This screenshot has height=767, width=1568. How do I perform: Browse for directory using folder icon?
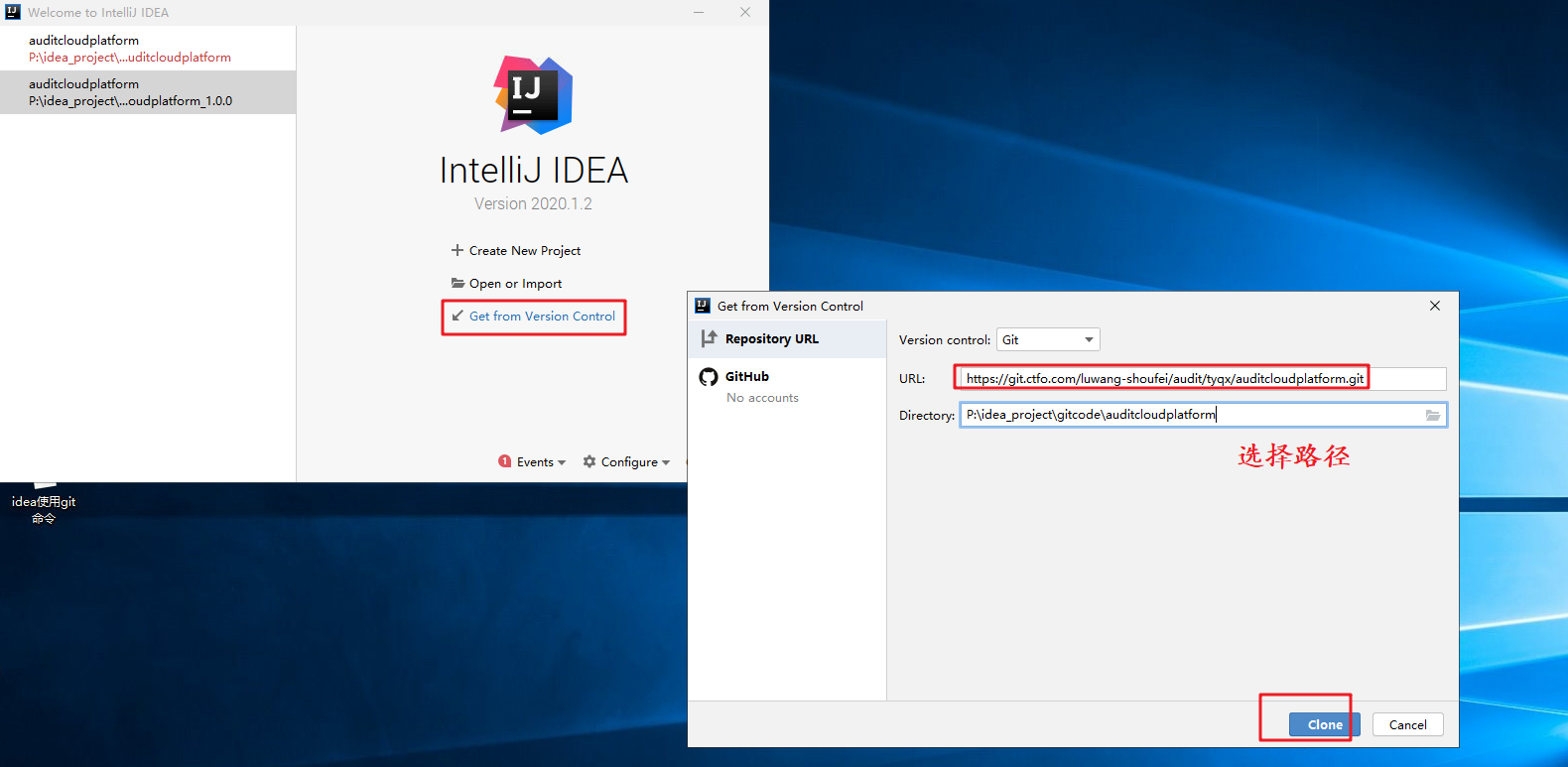[x=1433, y=415]
